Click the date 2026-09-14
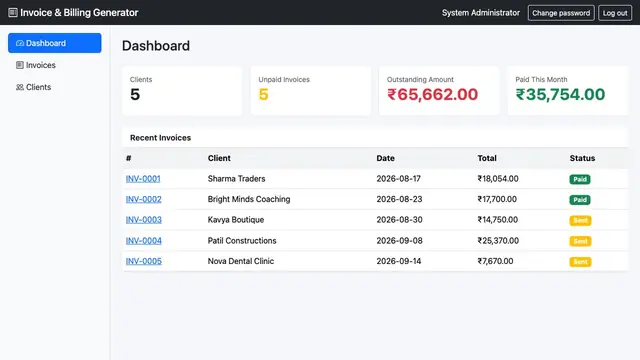 (399, 261)
